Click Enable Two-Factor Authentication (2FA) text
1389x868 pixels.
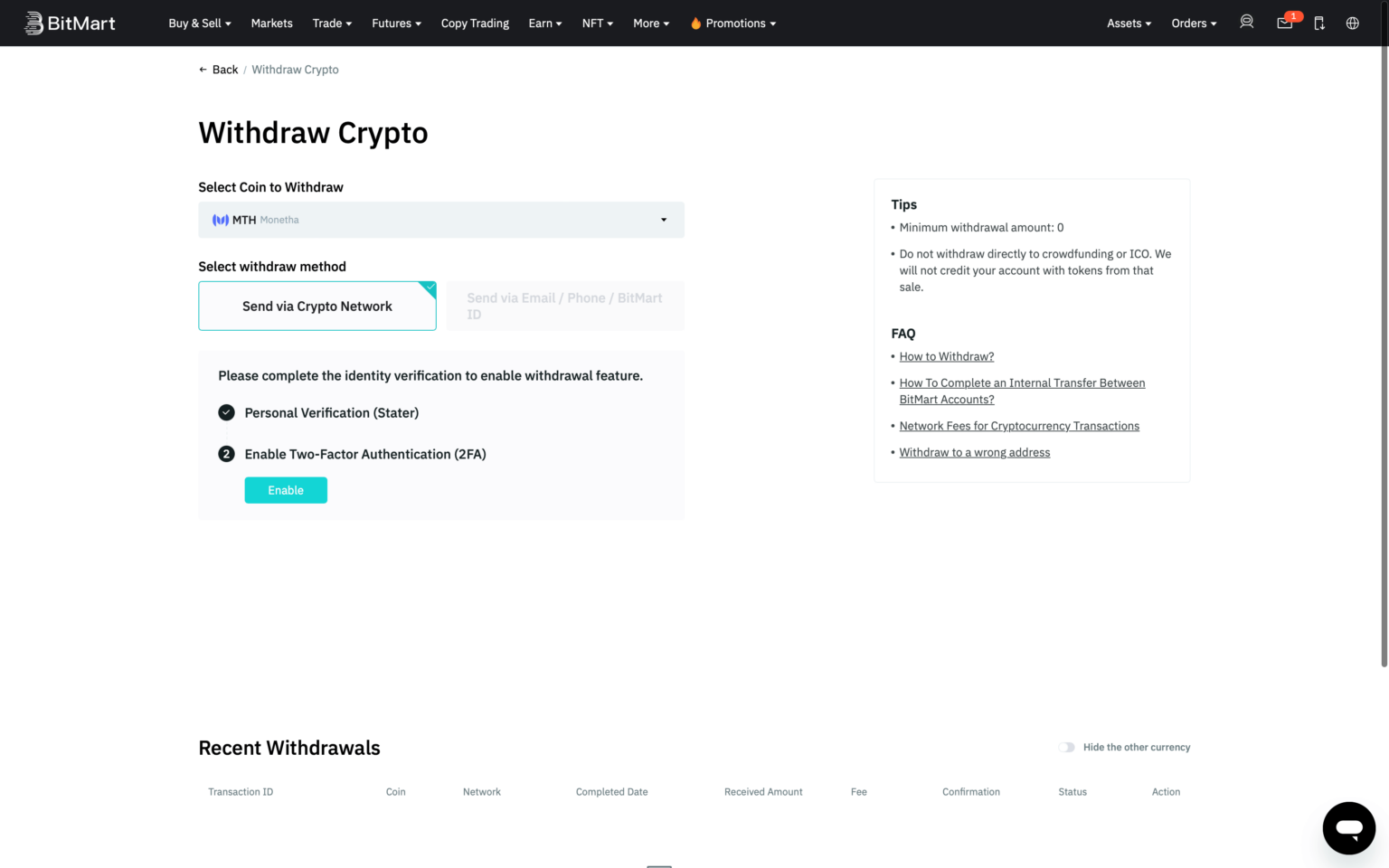365,454
